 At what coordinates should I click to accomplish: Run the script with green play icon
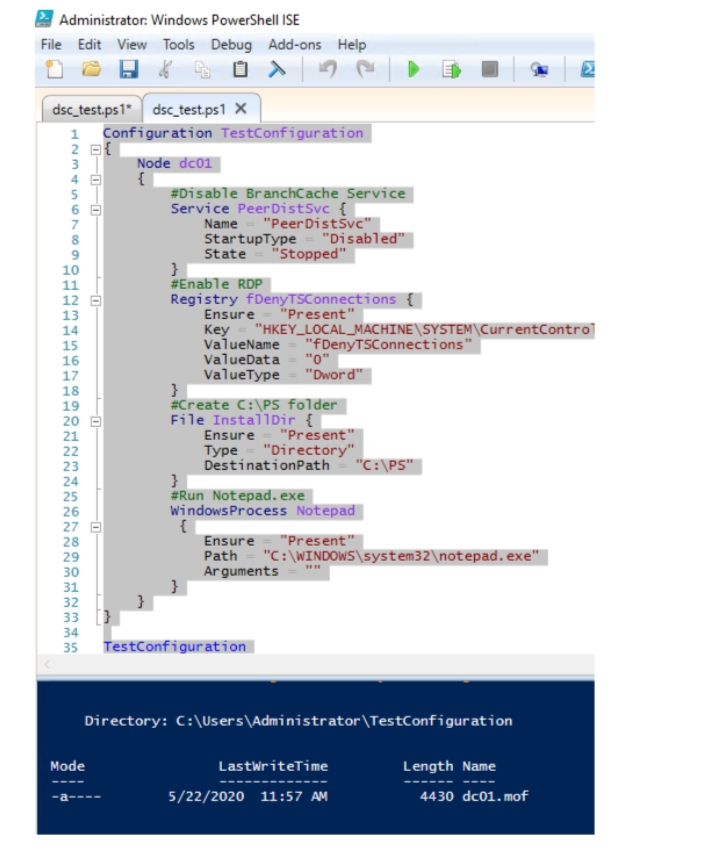413,69
